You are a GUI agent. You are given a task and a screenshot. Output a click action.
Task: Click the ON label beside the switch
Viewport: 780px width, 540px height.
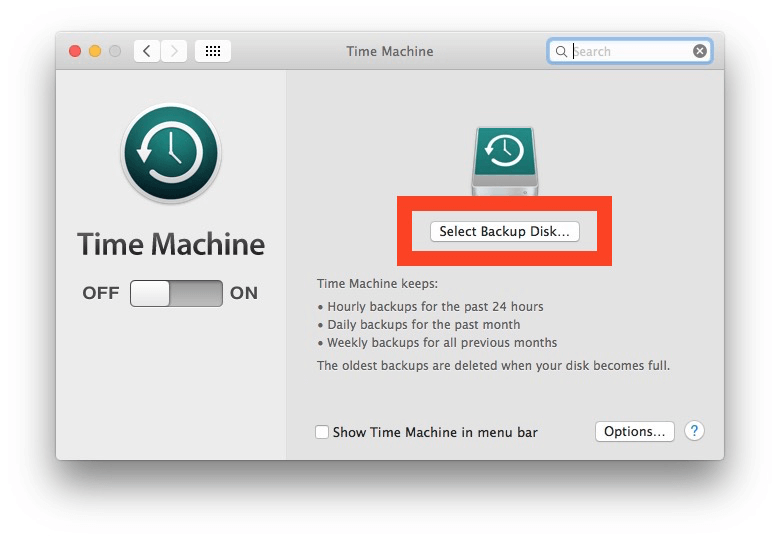click(244, 293)
